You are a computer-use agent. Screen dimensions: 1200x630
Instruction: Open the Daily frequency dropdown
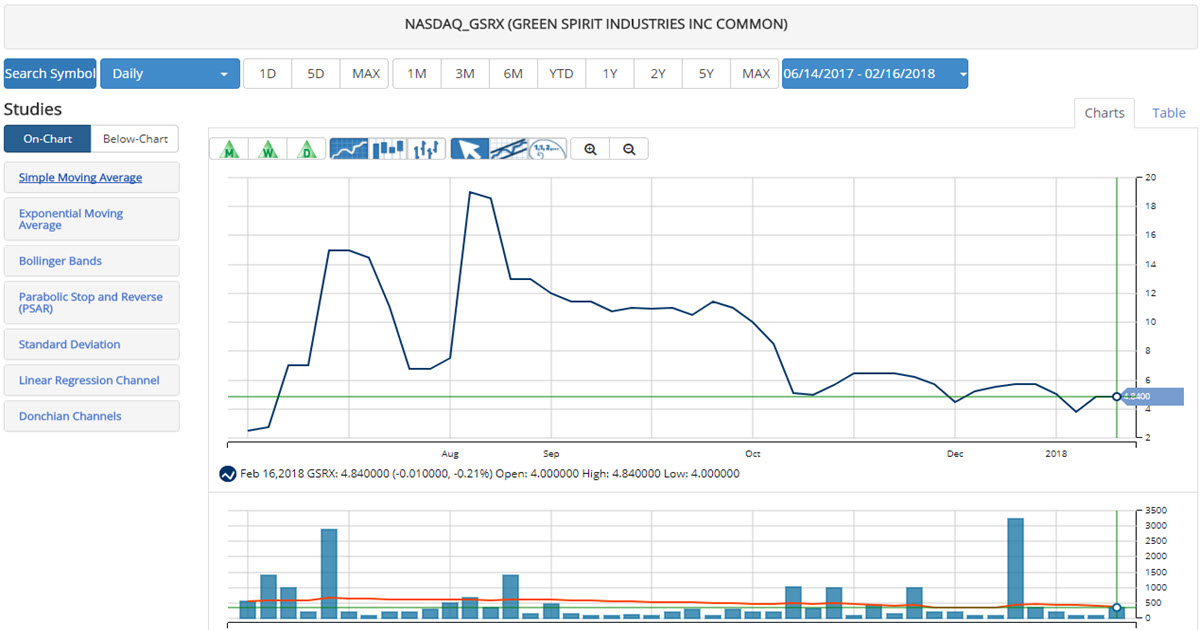click(170, 74)
